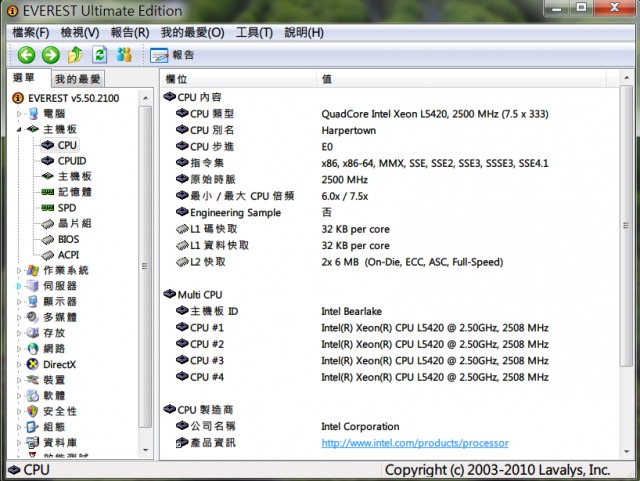Click the 安全性 shield icon

tap(33, 412)
